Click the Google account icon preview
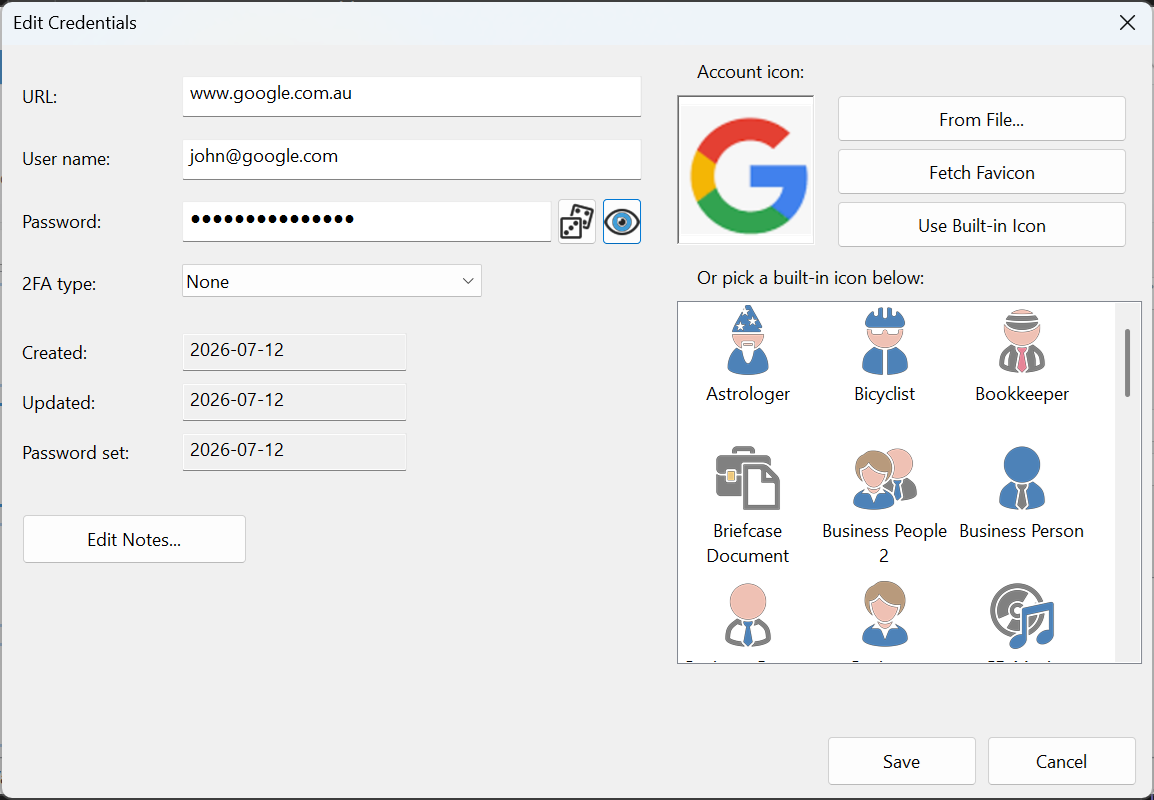 pos(746,170)
